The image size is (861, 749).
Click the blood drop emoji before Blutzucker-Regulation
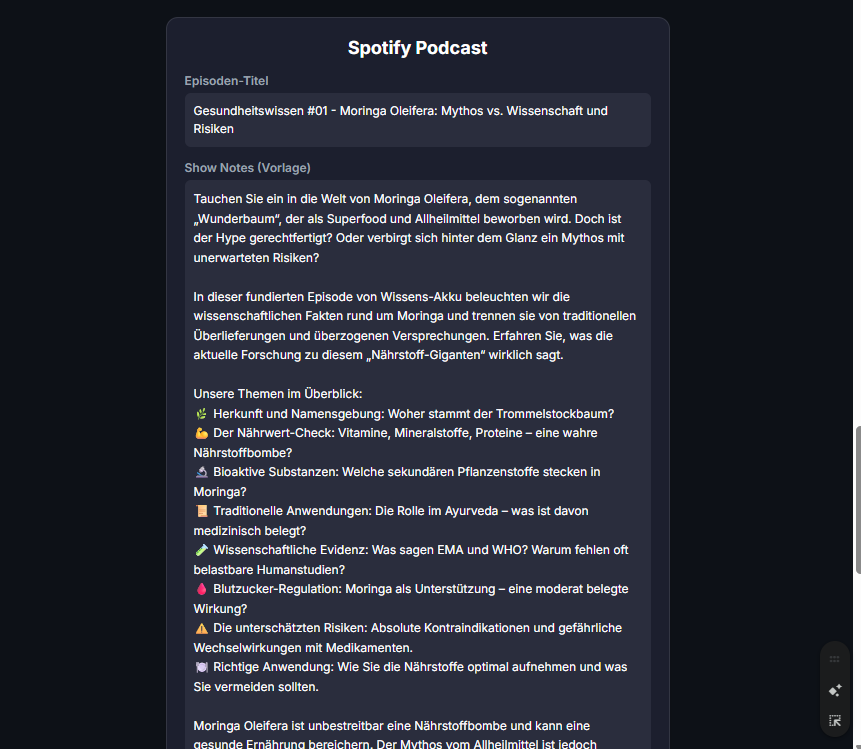201,589
